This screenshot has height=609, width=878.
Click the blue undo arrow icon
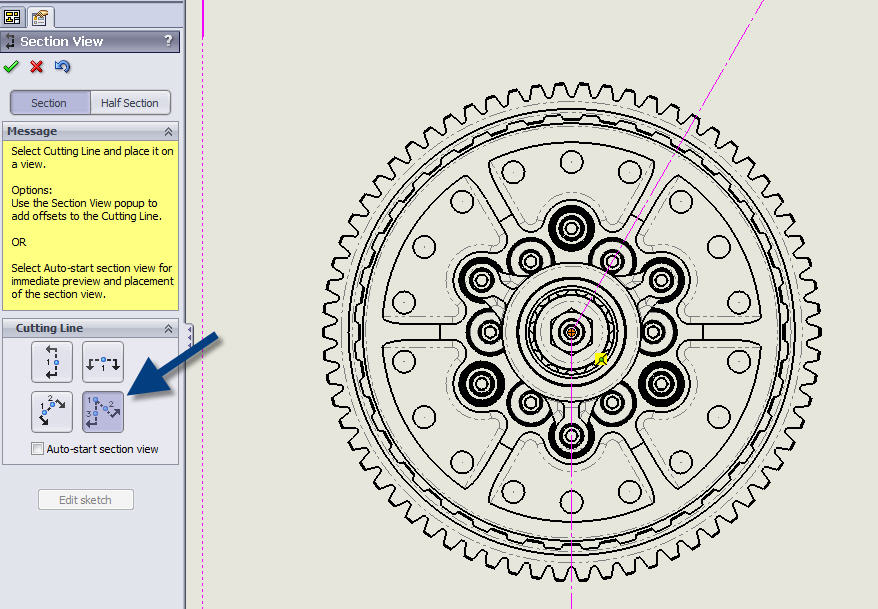(x=62, y=67)
